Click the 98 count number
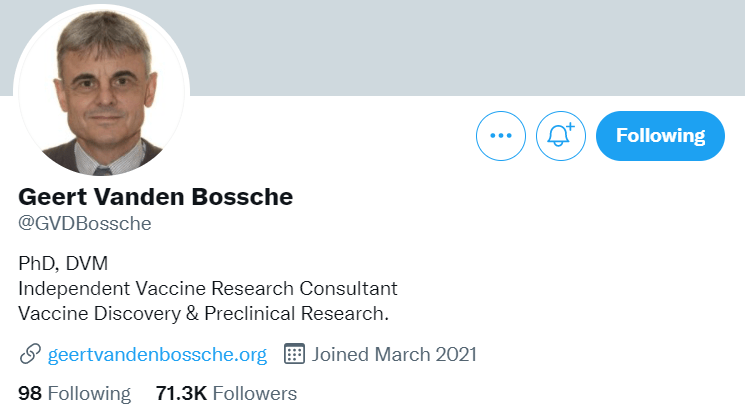Image resolution: width=746 pixels, height=416 pixels. click(x=30, y=393)
